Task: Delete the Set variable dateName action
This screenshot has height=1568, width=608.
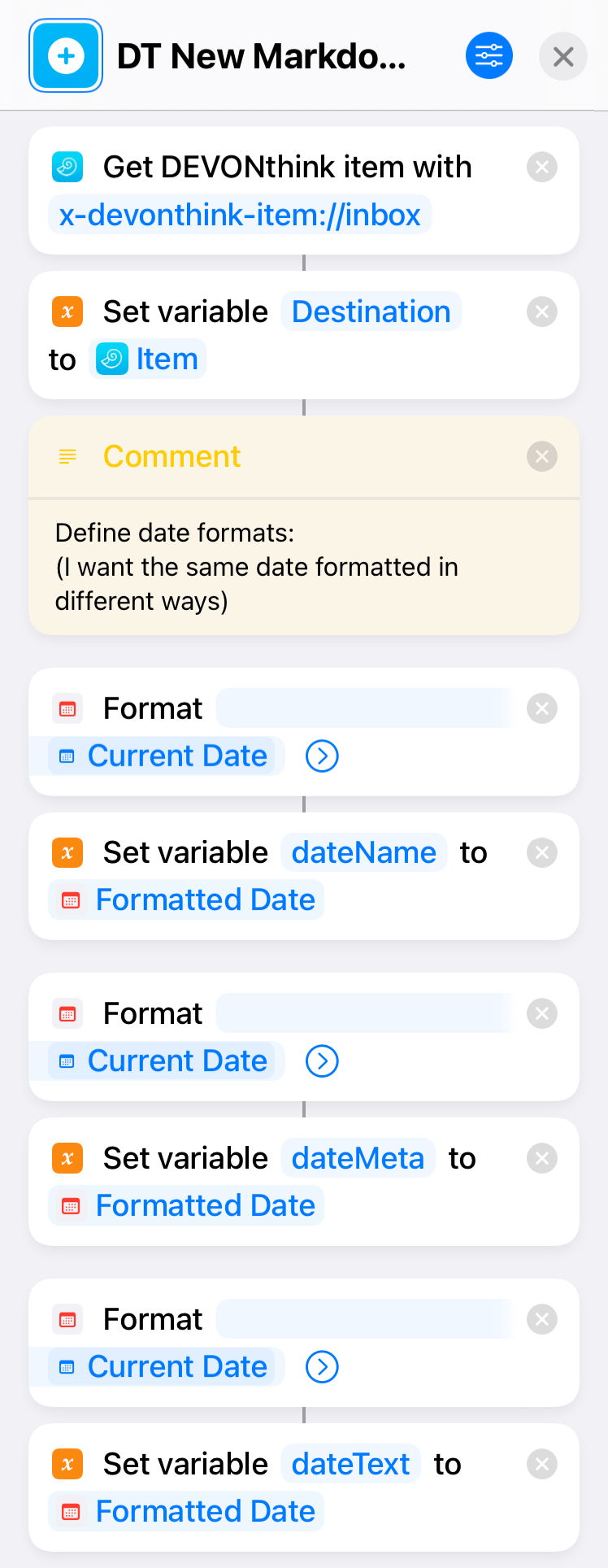Action: coord(542,853)
